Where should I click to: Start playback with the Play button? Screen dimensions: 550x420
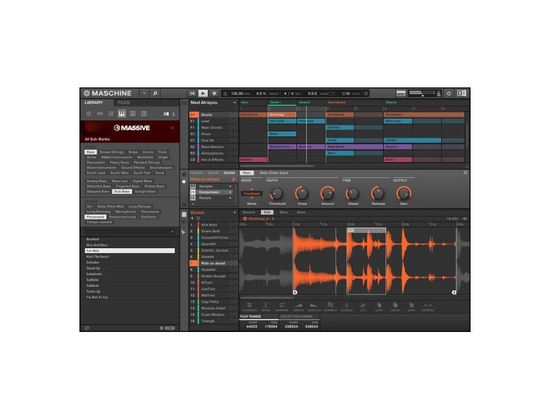203,93
